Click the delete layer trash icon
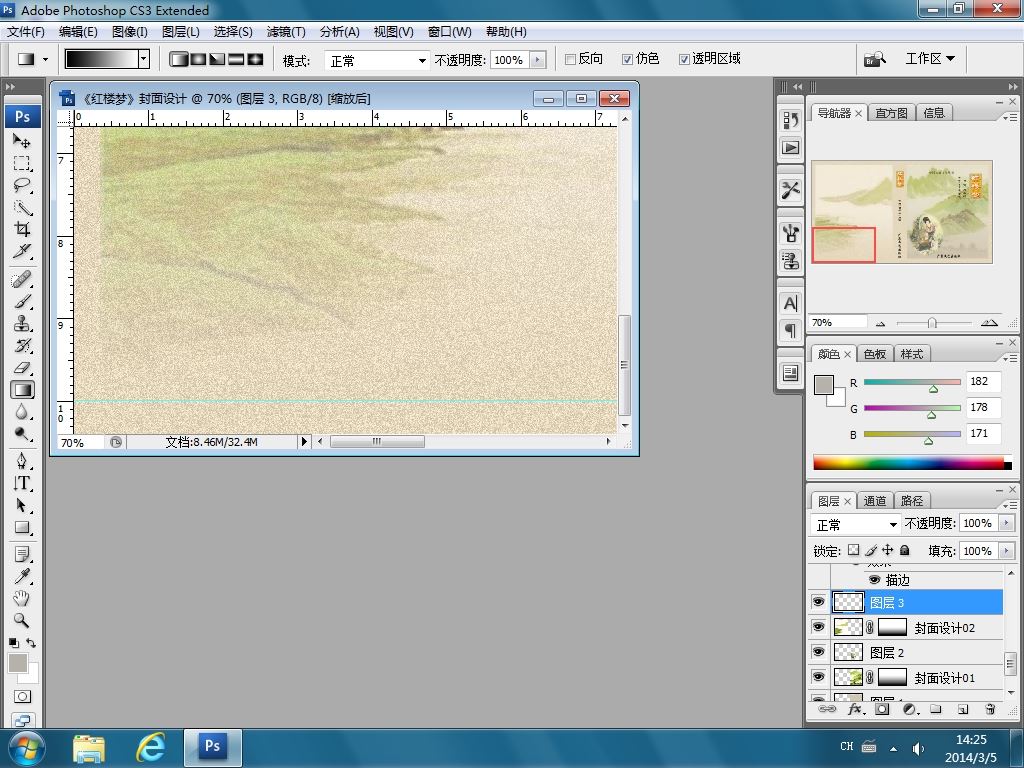Image resolution: width=1024 pixels, height=768 pixels. (990, 709)
